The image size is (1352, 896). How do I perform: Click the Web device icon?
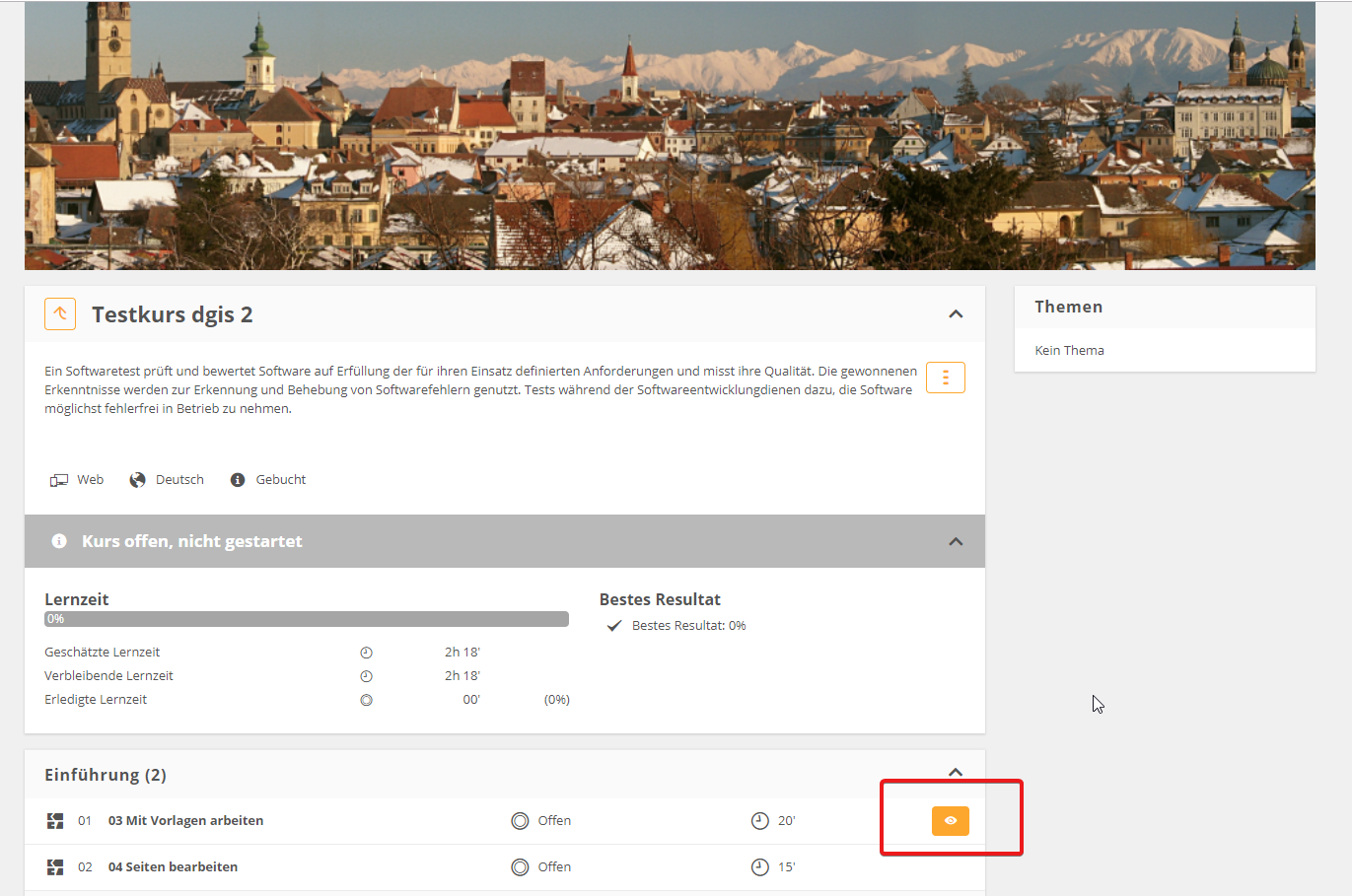click(59, 480)
